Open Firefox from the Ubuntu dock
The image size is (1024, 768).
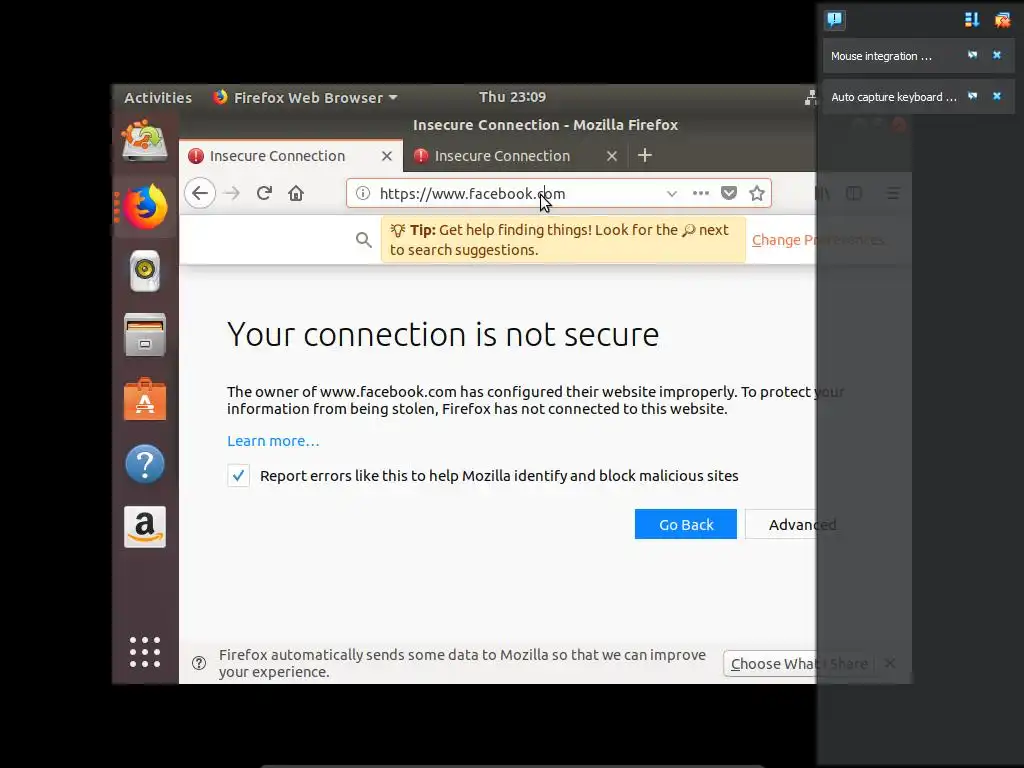pos(145,206)
